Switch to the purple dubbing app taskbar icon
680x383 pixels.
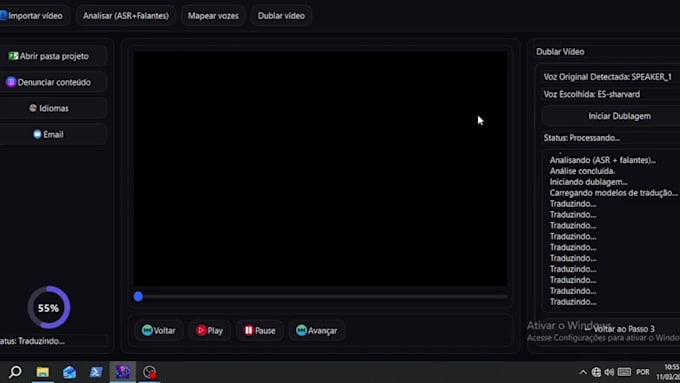tap(123, 372)
